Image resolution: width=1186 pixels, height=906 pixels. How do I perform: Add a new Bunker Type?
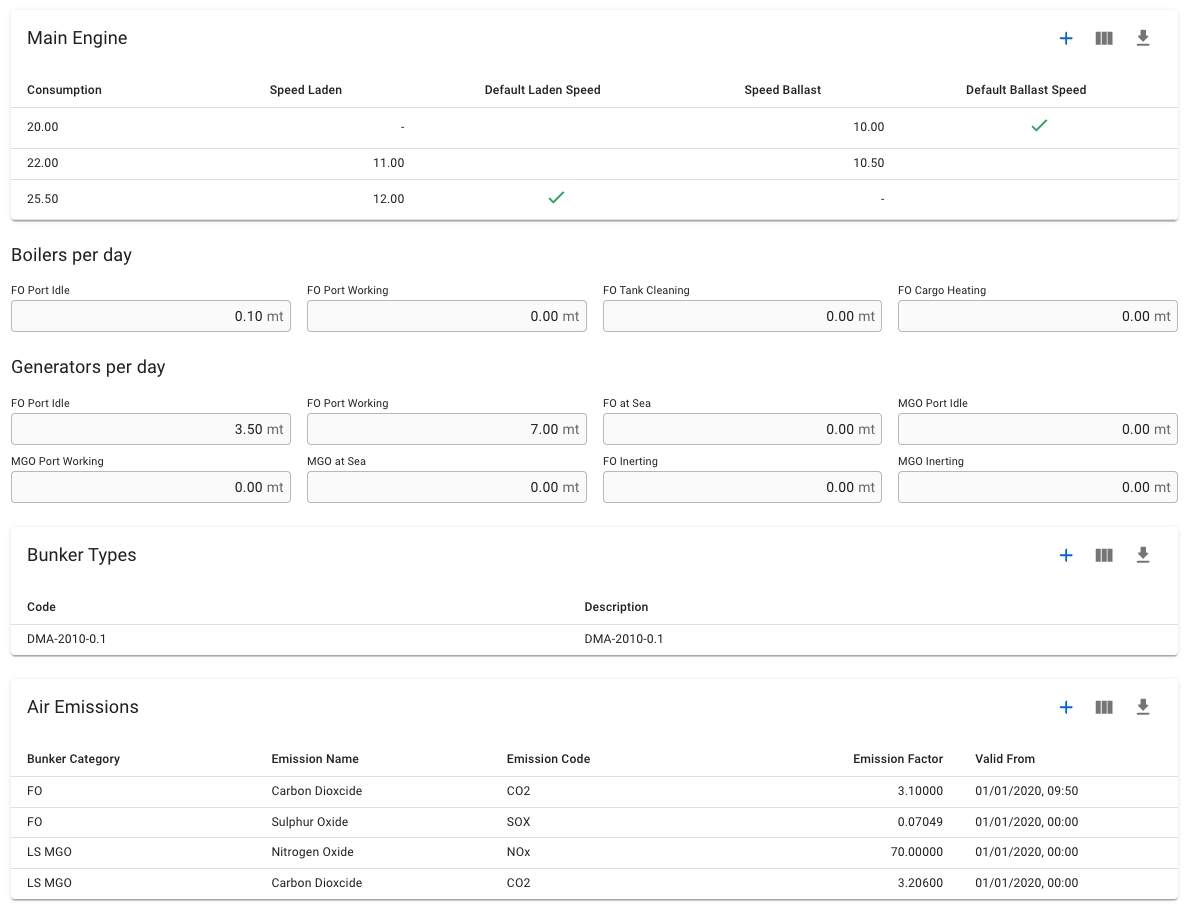1066,556
